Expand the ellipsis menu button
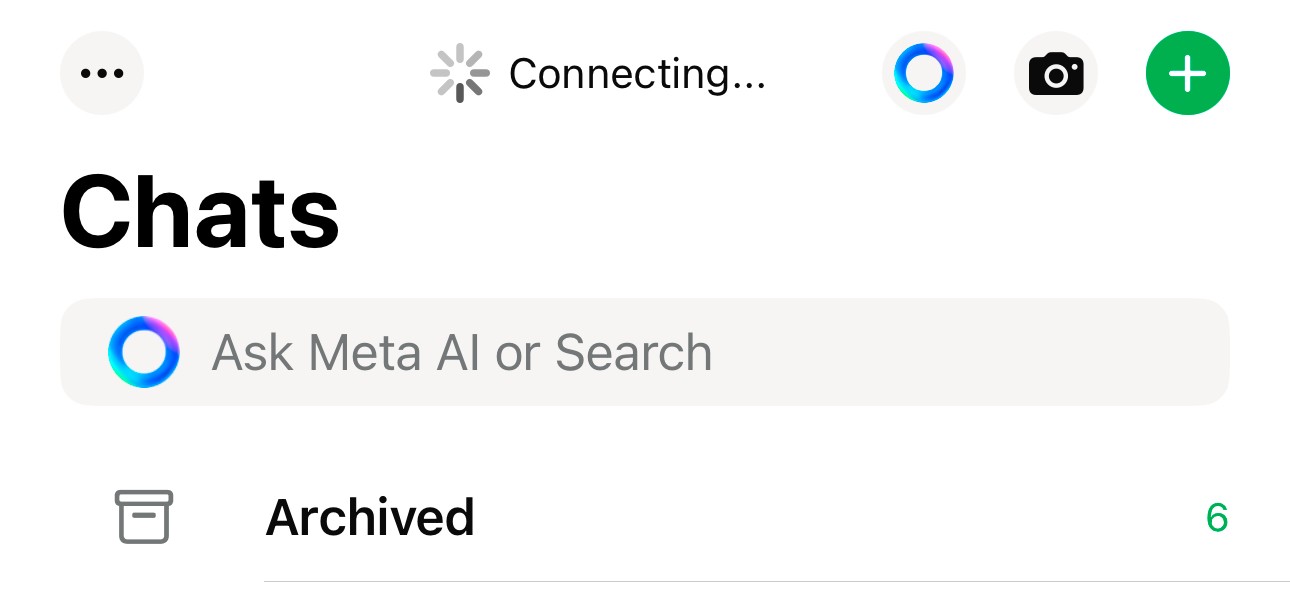The image size is (1290, 609). coord(102,73)
